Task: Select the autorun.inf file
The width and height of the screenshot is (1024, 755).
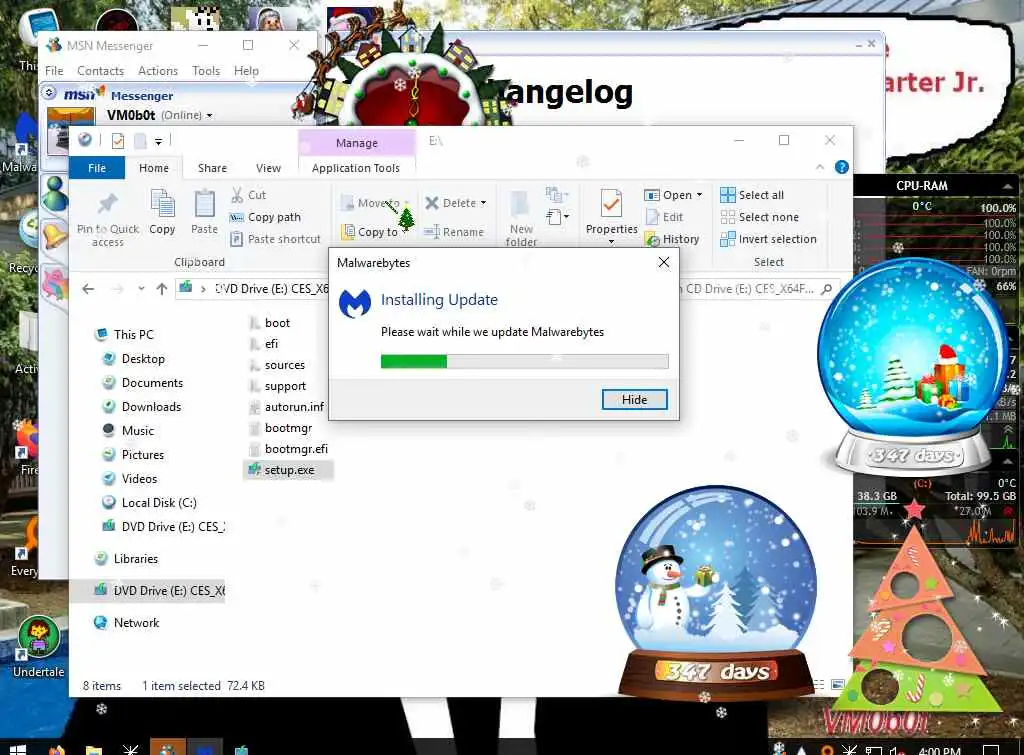Action: tap(287, 407)
